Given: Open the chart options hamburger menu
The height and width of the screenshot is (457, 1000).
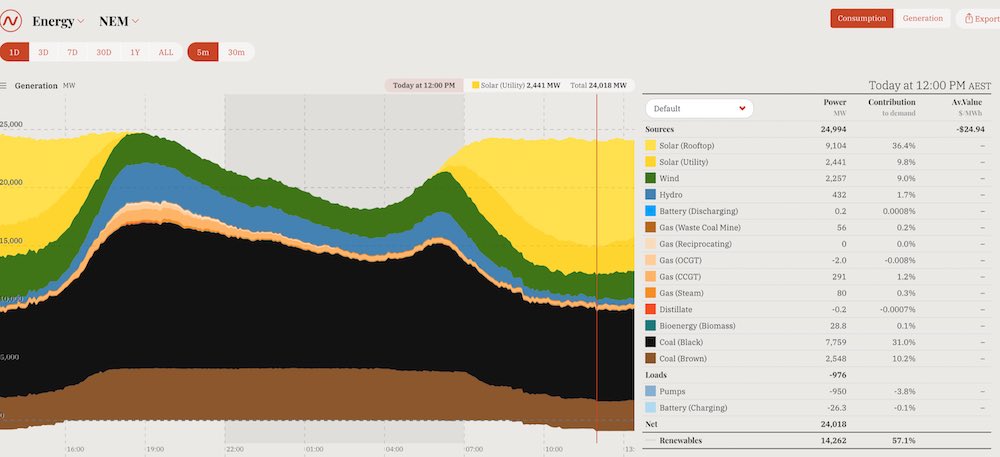Looking at the screenshot, I should [4, 86].
